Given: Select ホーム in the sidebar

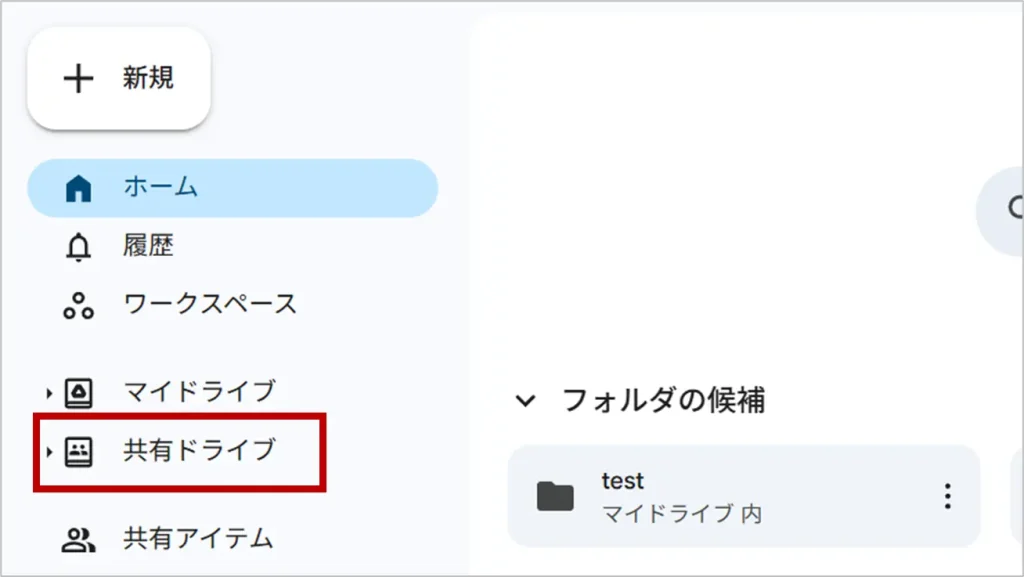Looking at the screenshot, I should click(161, 187).
